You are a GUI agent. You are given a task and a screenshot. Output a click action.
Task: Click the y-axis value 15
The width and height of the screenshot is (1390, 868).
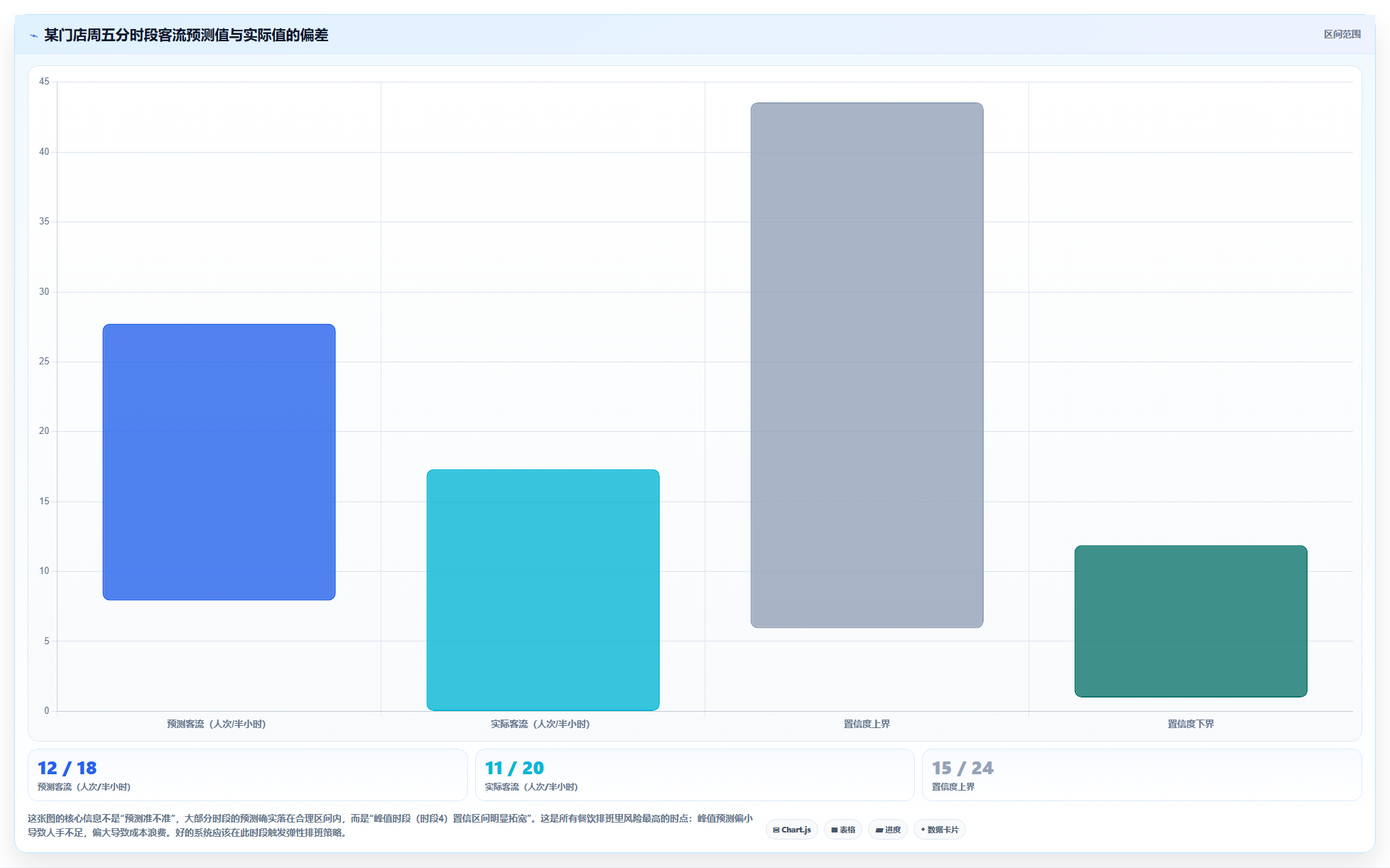44,501
